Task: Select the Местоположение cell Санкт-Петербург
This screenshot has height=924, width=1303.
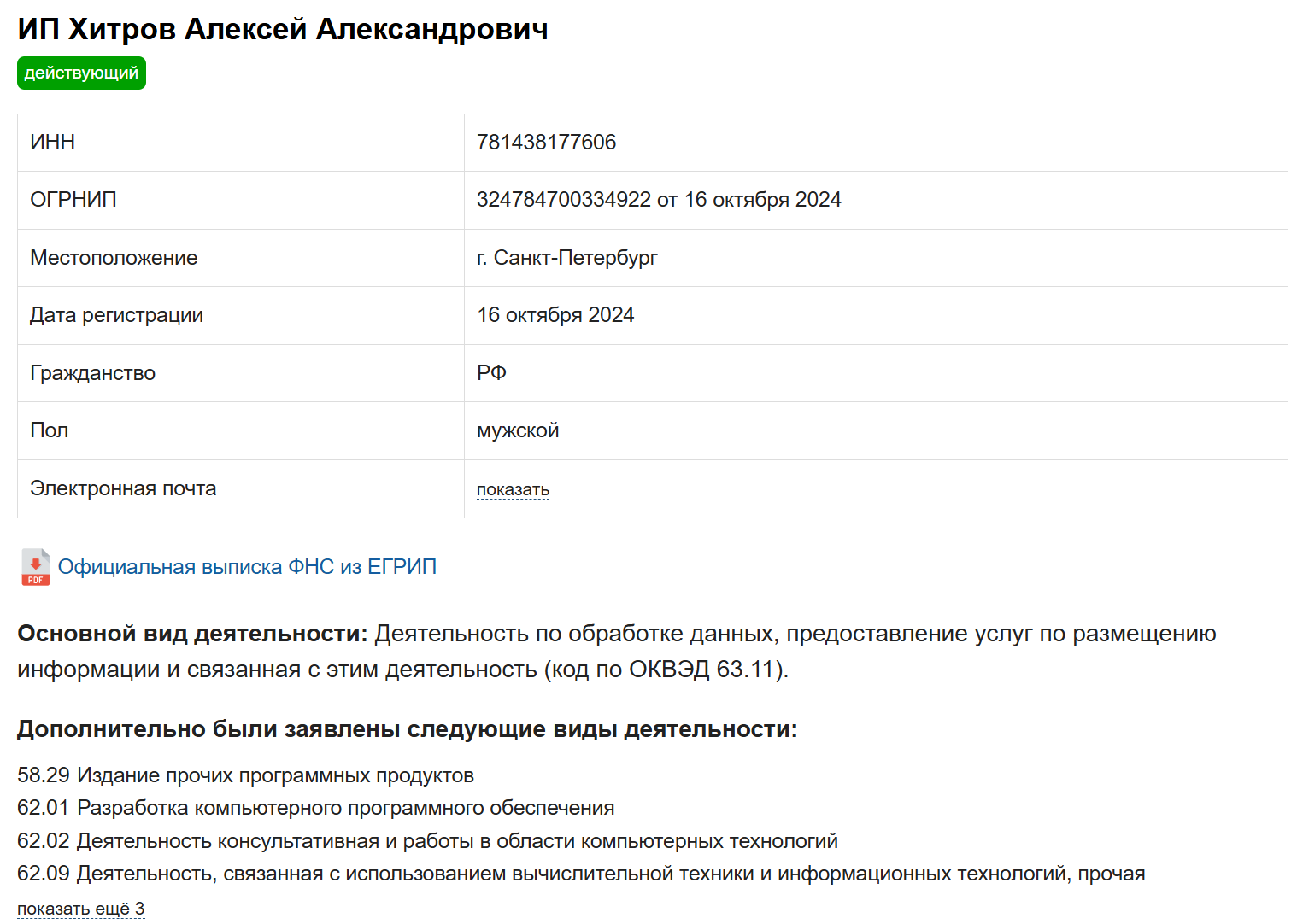Action: pos(567,257)
